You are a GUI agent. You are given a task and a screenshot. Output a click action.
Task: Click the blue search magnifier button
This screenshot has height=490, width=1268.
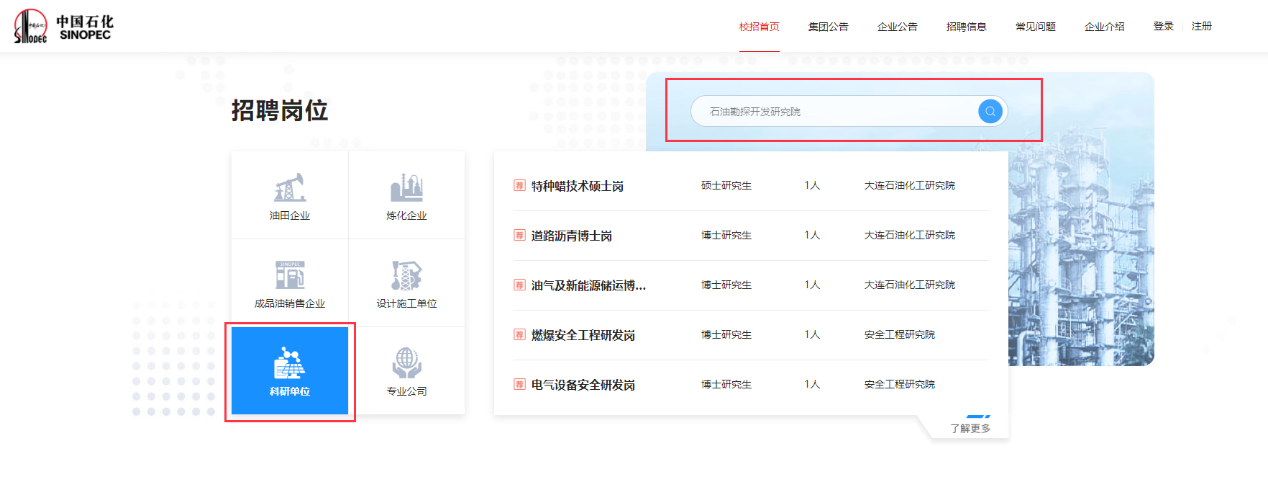pyautogui.click(x=989, y=111)
